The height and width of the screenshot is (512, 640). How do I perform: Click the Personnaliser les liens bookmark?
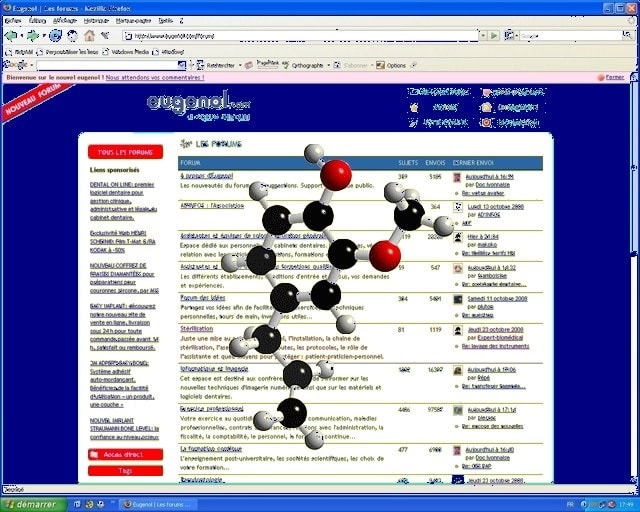point(67,52)
